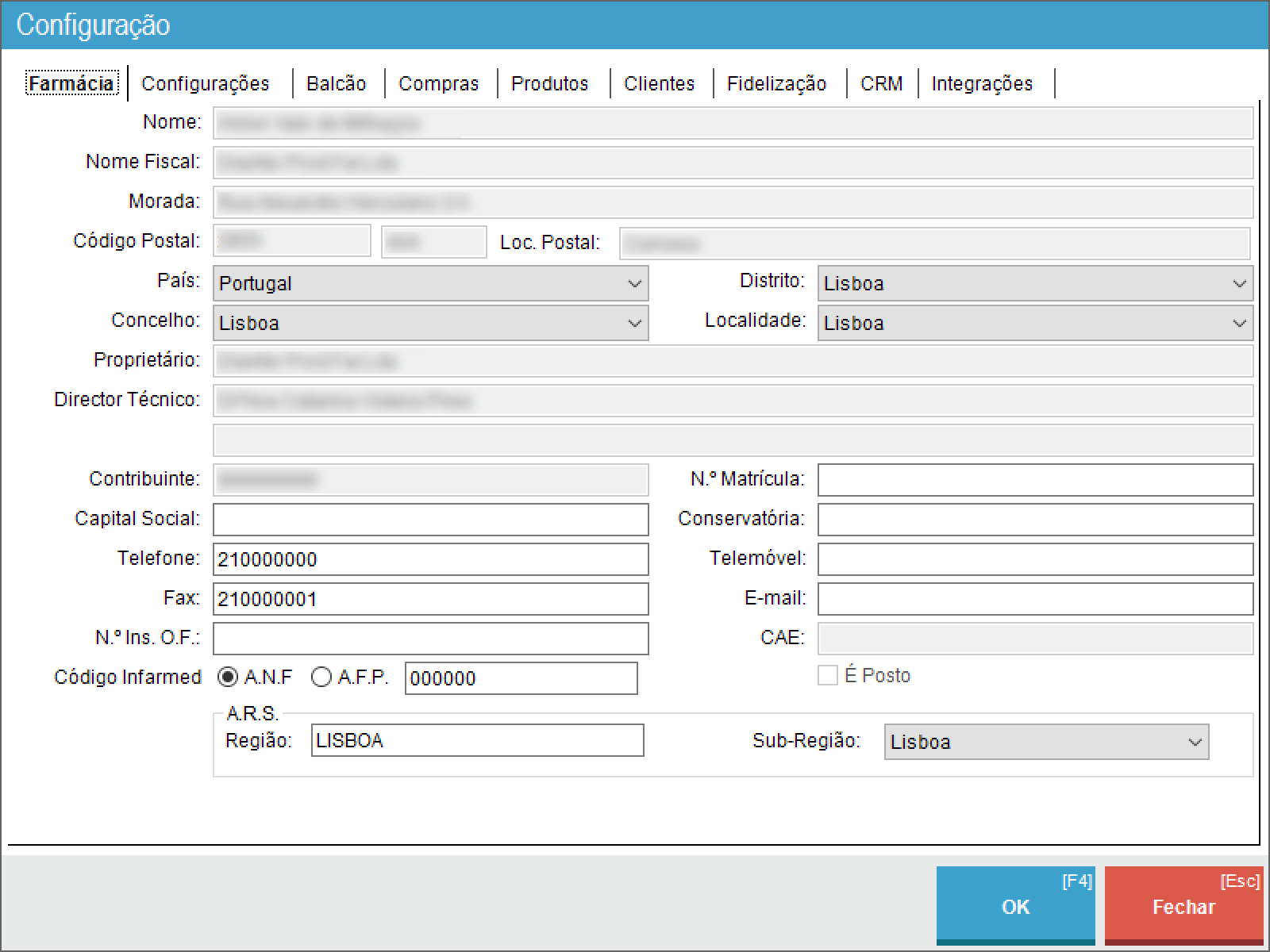Click the red Fechar button
Screen dimensions: 1270x952
coord(1183,906)
